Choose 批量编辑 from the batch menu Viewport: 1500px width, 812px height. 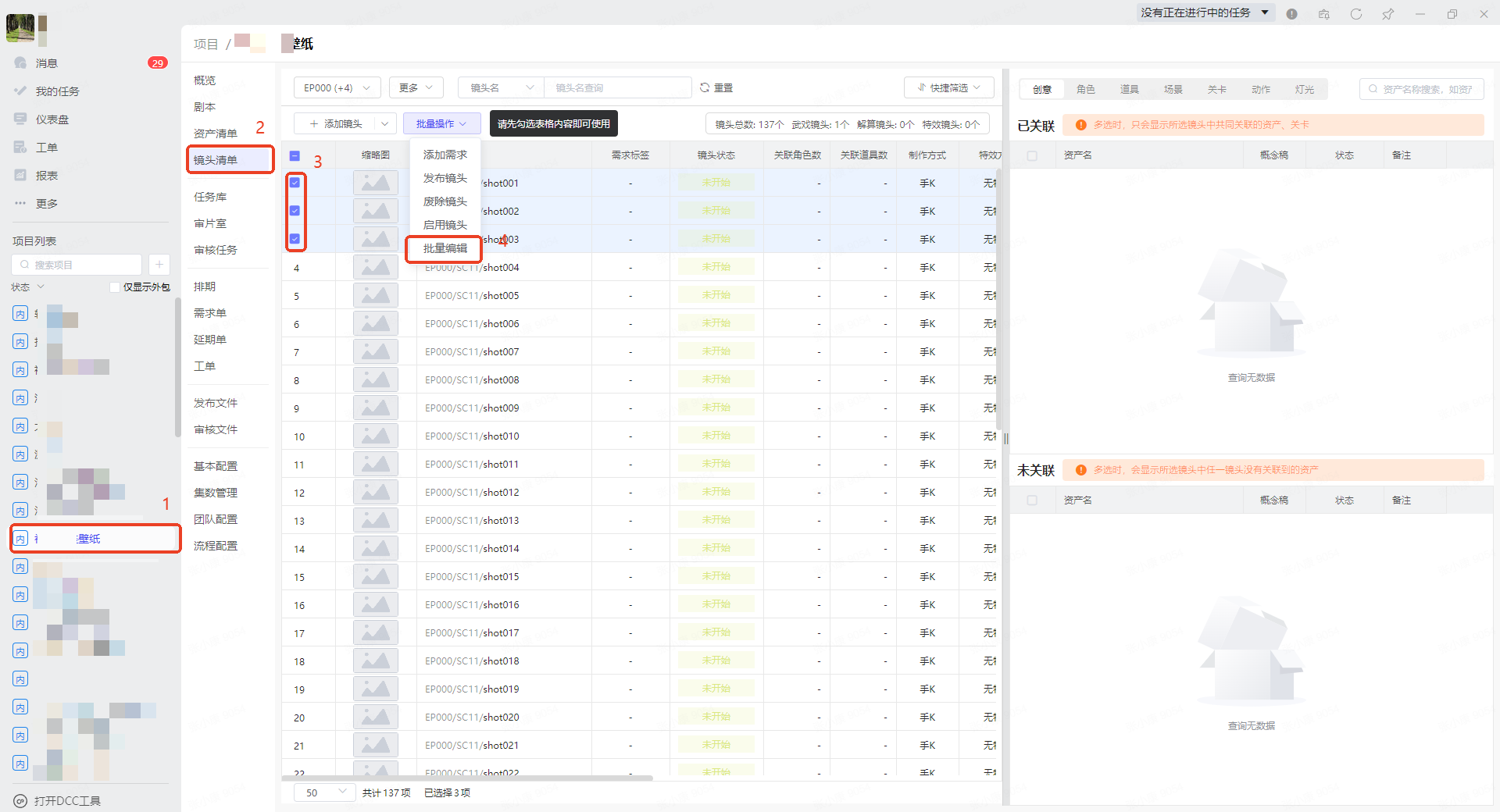pyautogui.click(x=445, y=248)
